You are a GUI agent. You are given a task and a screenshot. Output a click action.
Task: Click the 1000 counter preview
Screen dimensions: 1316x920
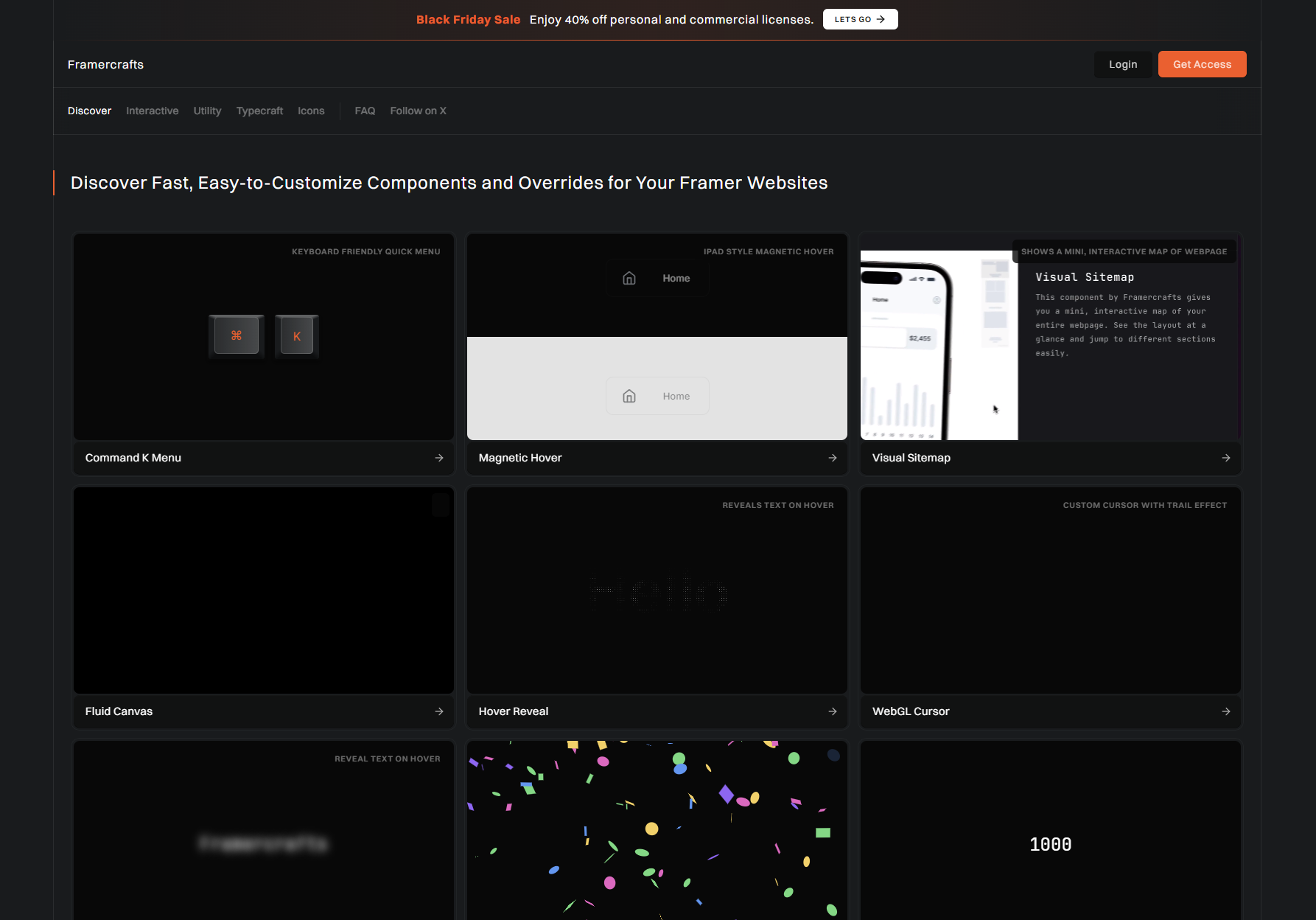1051,845
